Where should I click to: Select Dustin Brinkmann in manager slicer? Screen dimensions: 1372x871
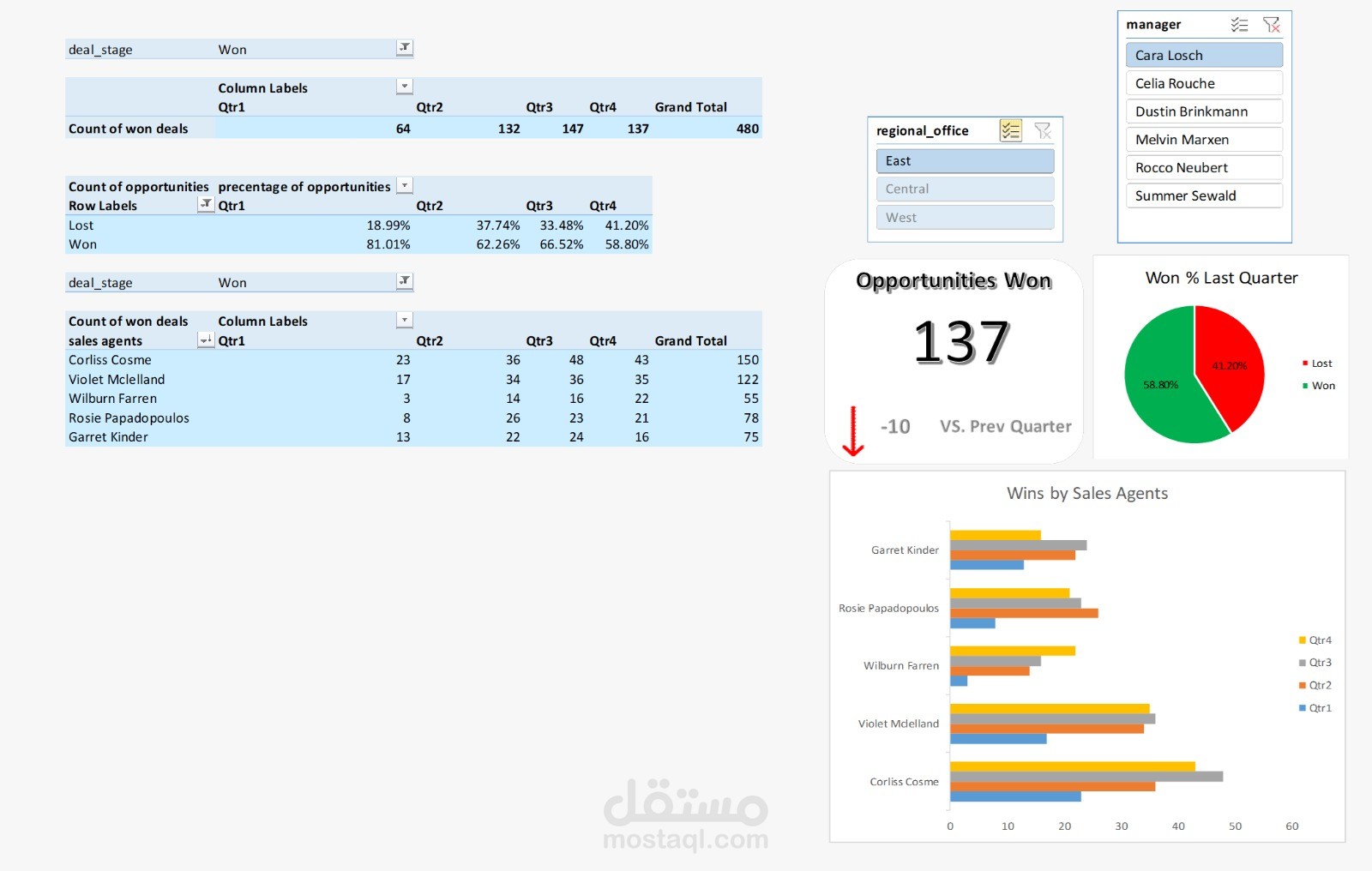pyautogui.click(x=1204, y=111)
